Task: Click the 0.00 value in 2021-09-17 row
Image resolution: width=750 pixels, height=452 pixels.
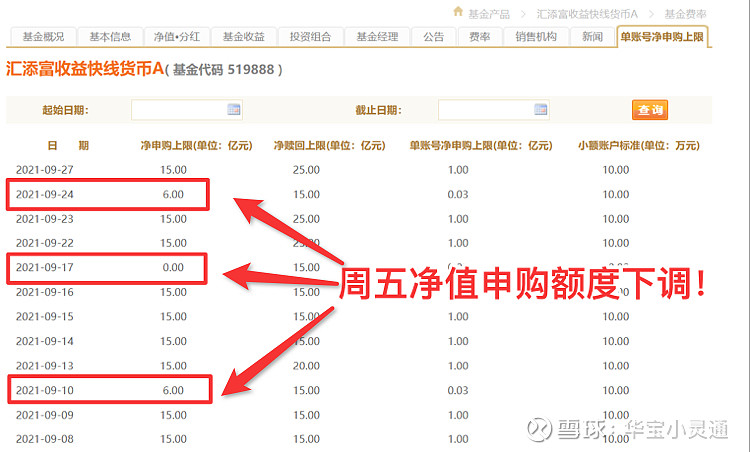Action: pos(173,267)
